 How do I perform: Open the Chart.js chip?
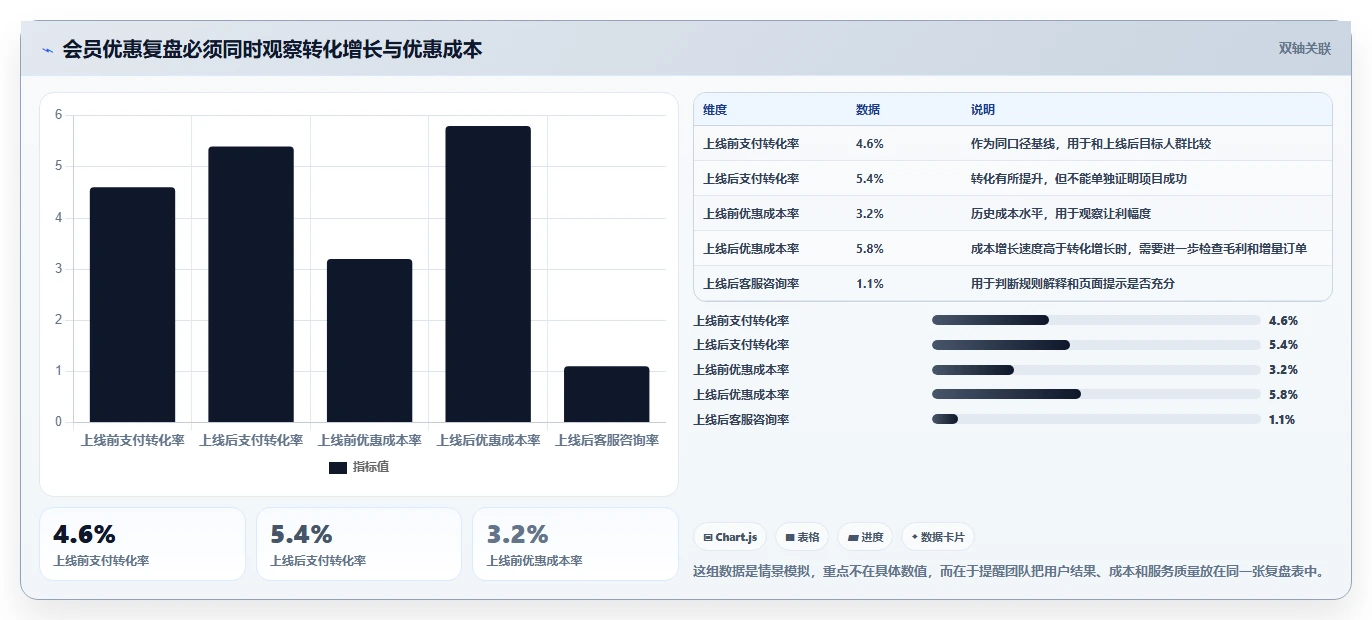point(730,537)
